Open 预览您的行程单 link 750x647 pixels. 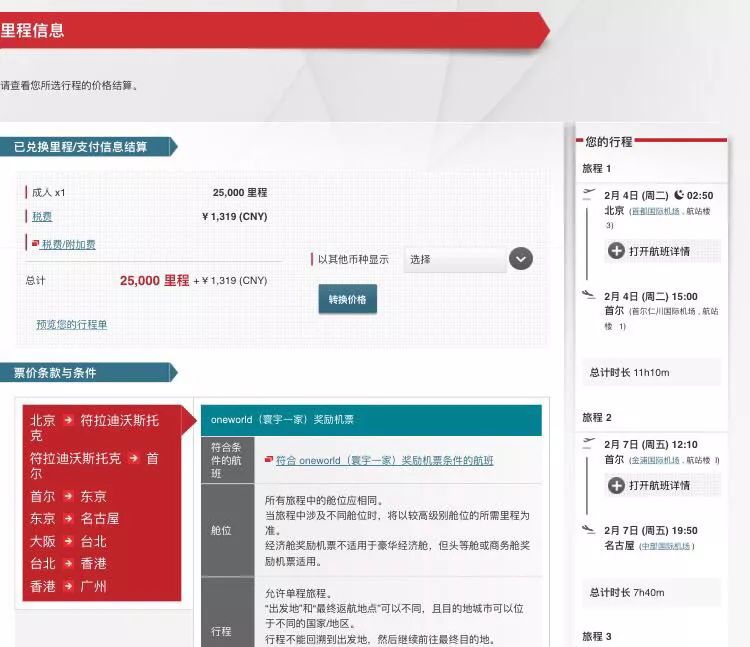(72, 325)
